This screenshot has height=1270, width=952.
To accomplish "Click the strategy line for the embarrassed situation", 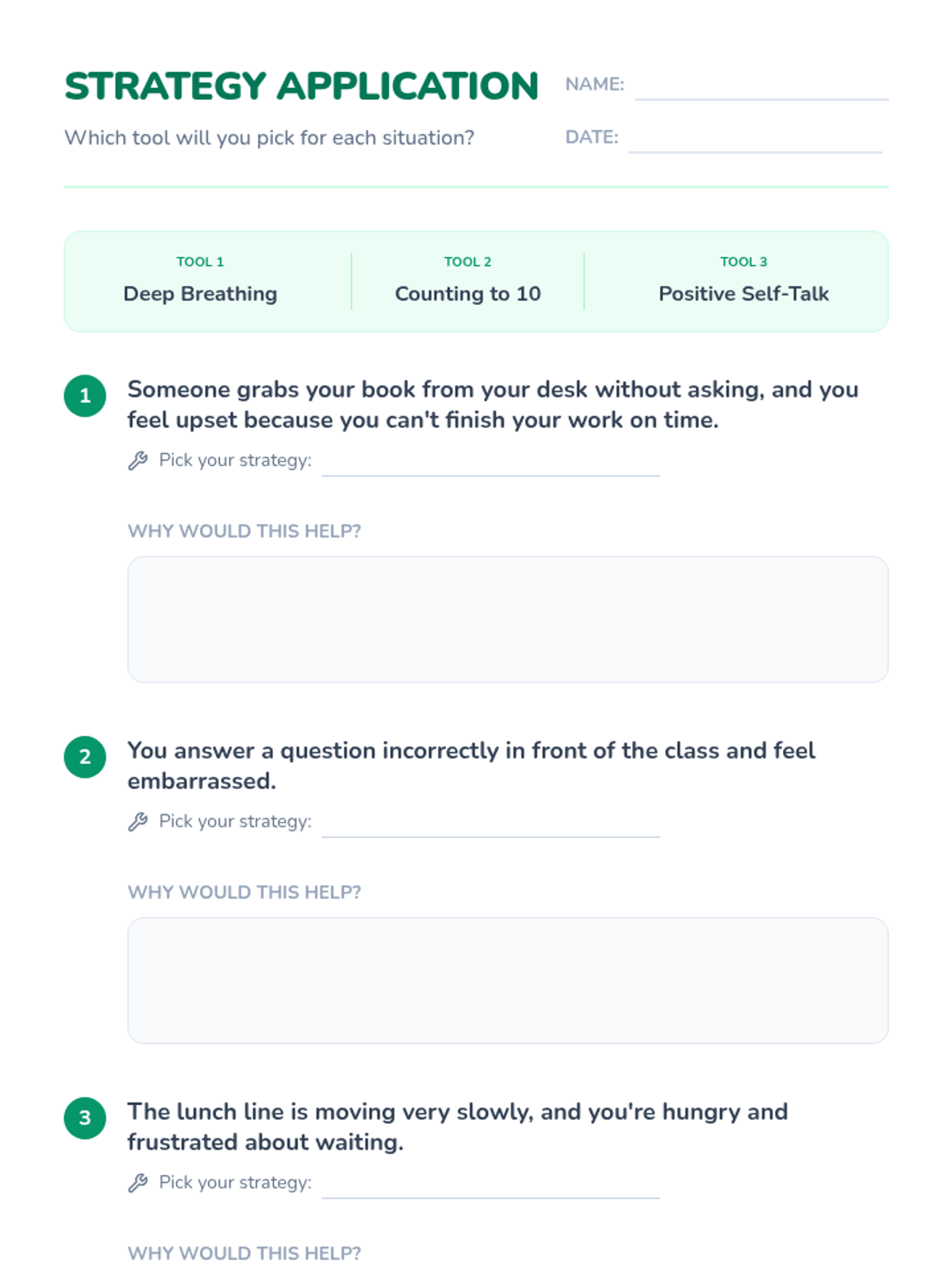I will (x=491, y=825).
